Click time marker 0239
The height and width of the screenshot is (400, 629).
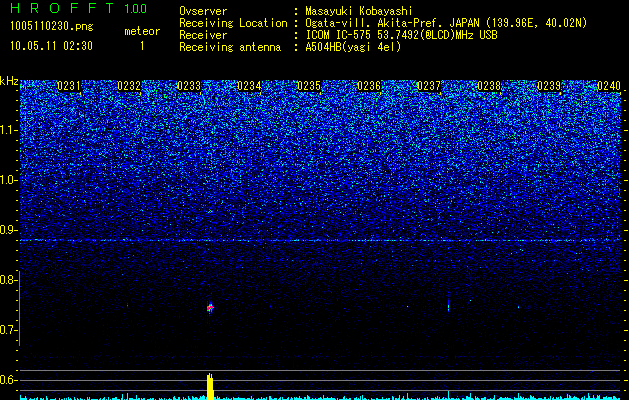(549, 86)
